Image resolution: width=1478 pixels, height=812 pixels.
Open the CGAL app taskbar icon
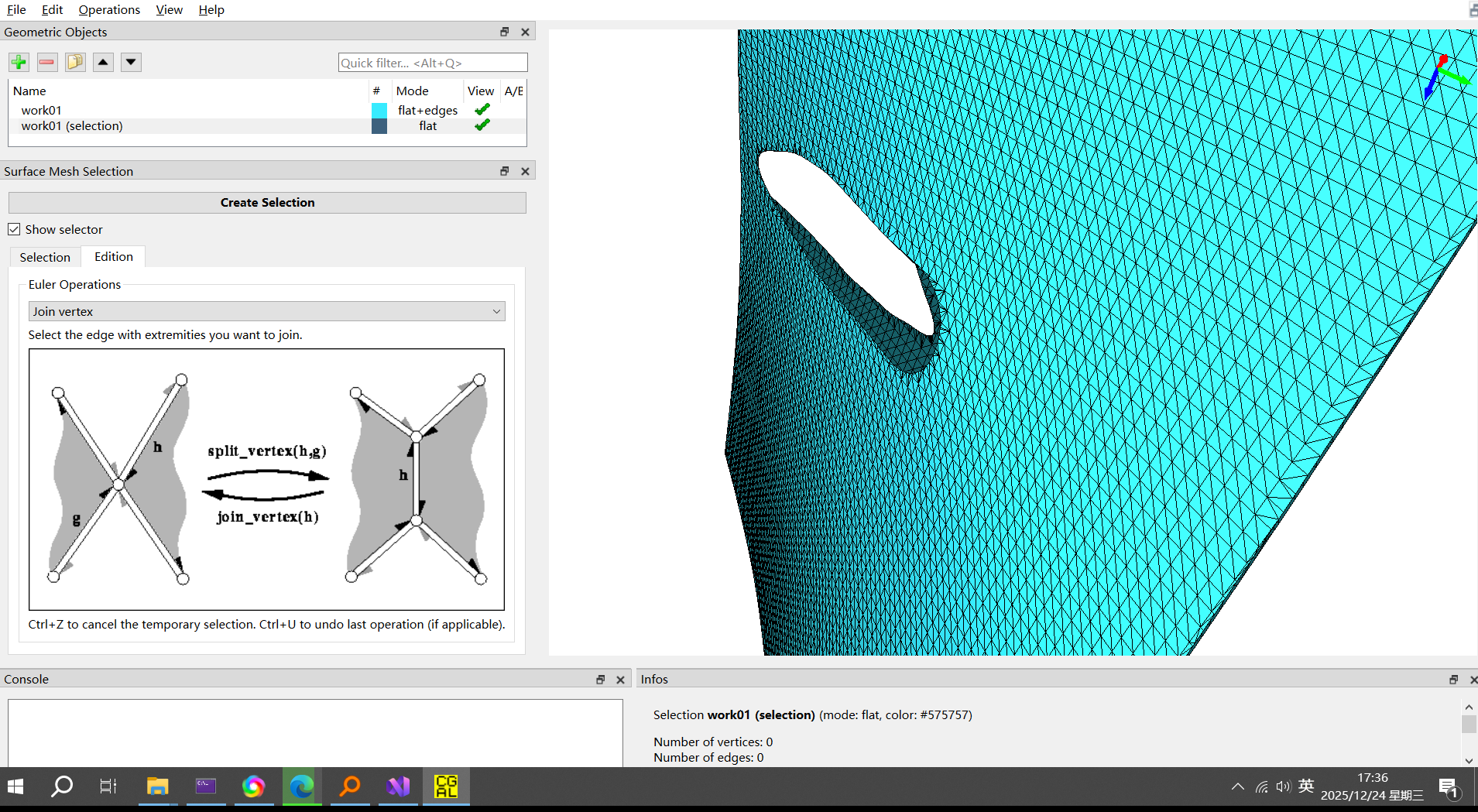[446, 786]
